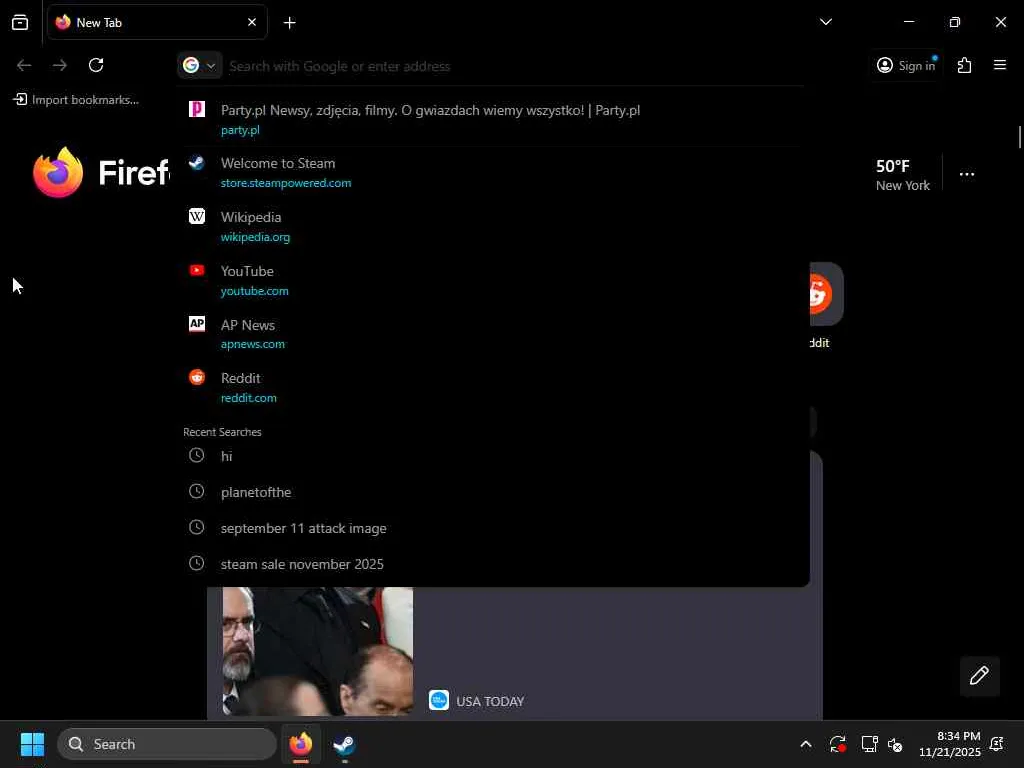Screen dimensions: 1024x768
Task: Click the AP News favicon
Action: click(x=197, y=324)
